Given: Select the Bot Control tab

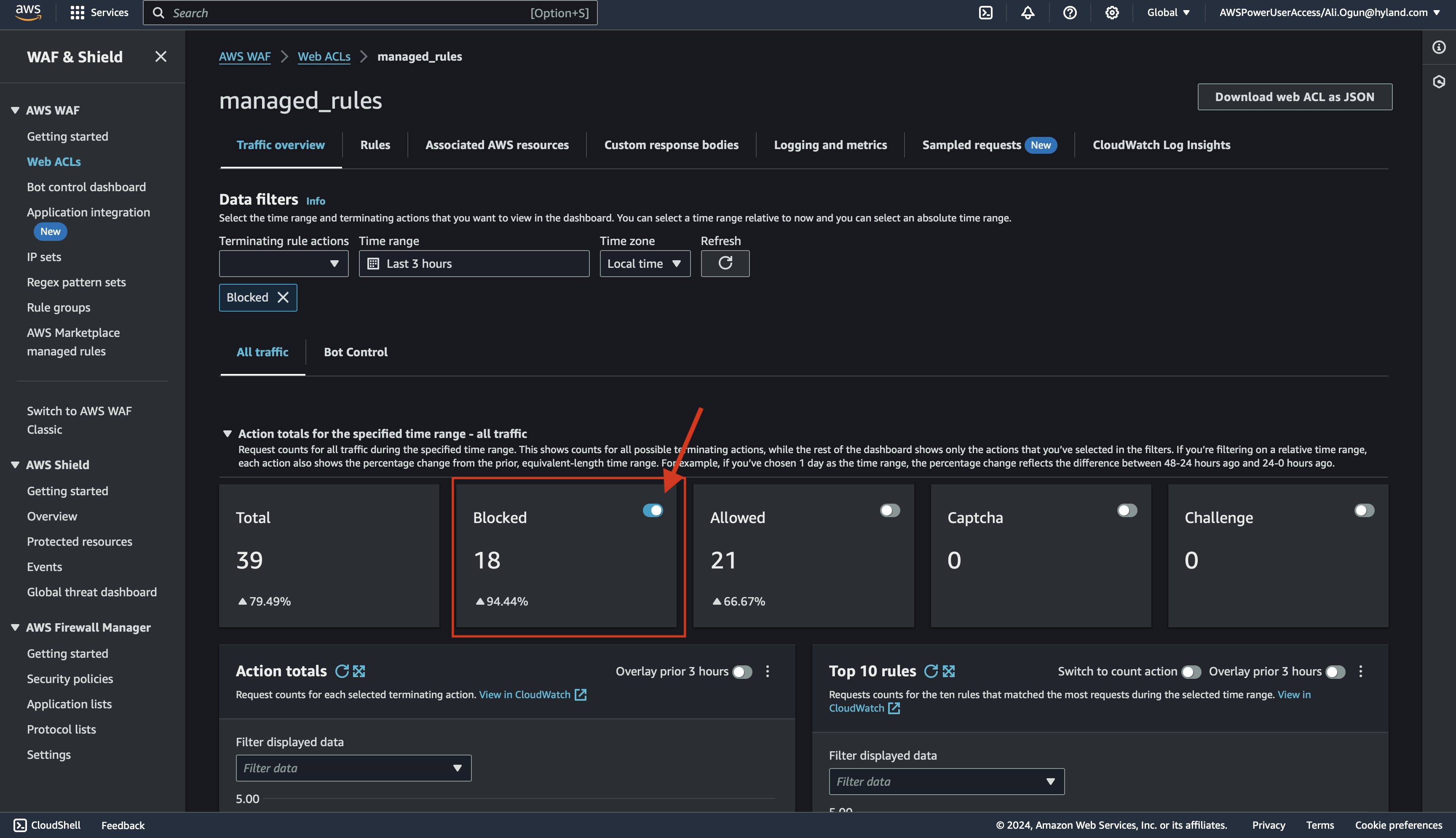Looking at the screenshot, I should tap(355, 352).
